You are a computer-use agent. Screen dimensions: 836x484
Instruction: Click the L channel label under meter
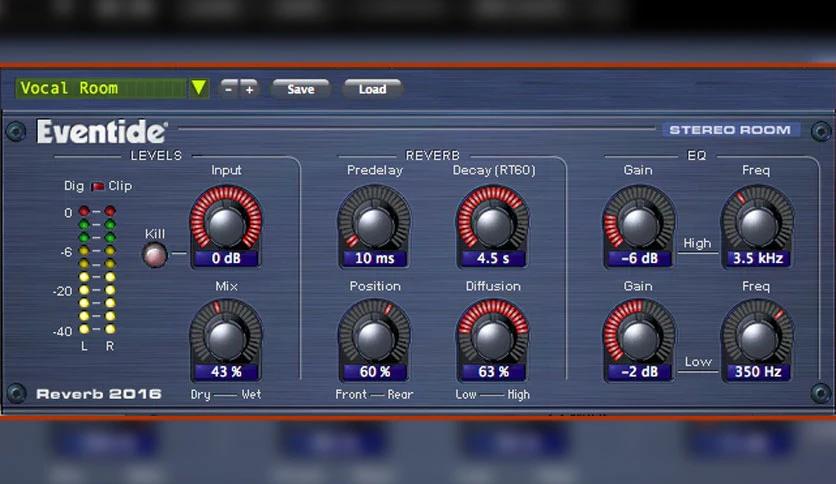click(x=84, y=346)
